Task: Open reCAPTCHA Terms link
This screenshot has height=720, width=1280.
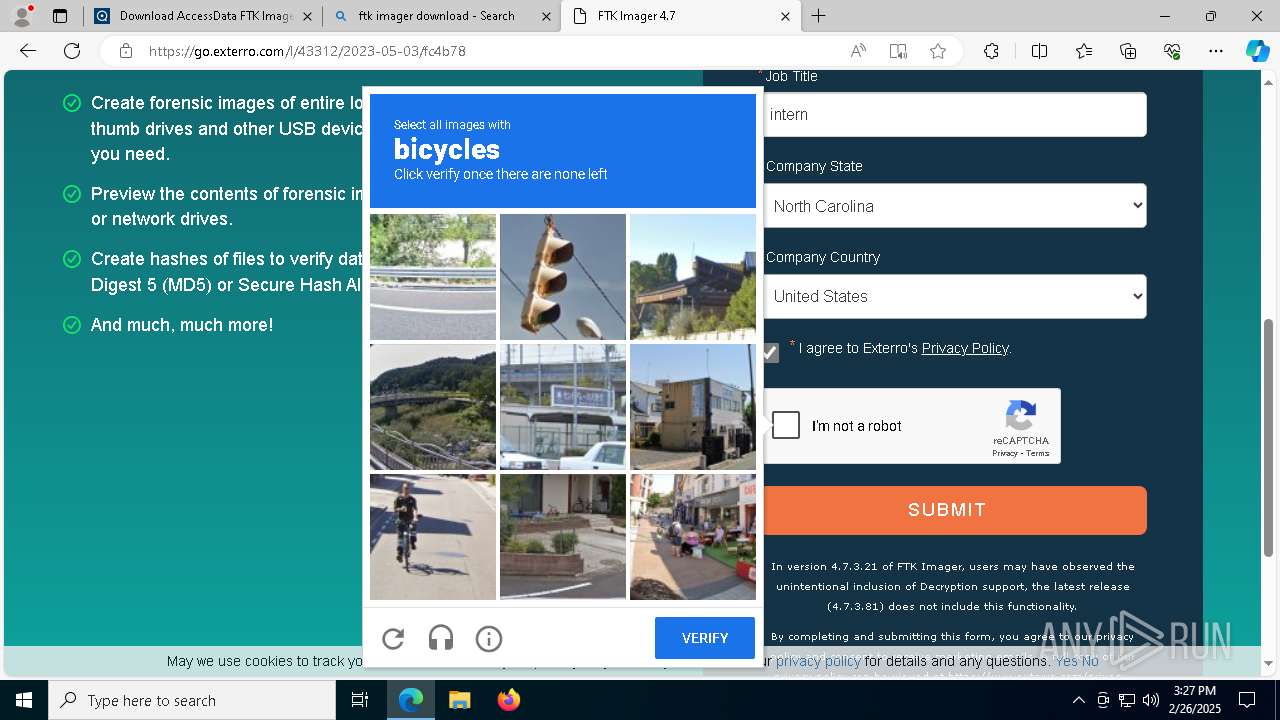Action: (x=1038, y=453)
